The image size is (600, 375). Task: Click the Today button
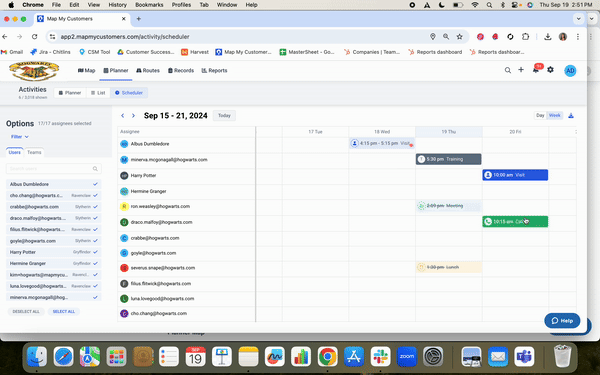coord(224,116)
